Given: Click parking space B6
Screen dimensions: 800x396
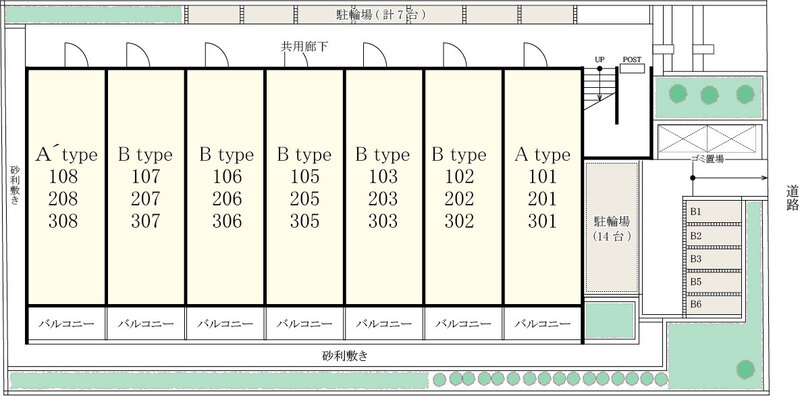Looking at the screenshot, I should (x=715, y=305).
